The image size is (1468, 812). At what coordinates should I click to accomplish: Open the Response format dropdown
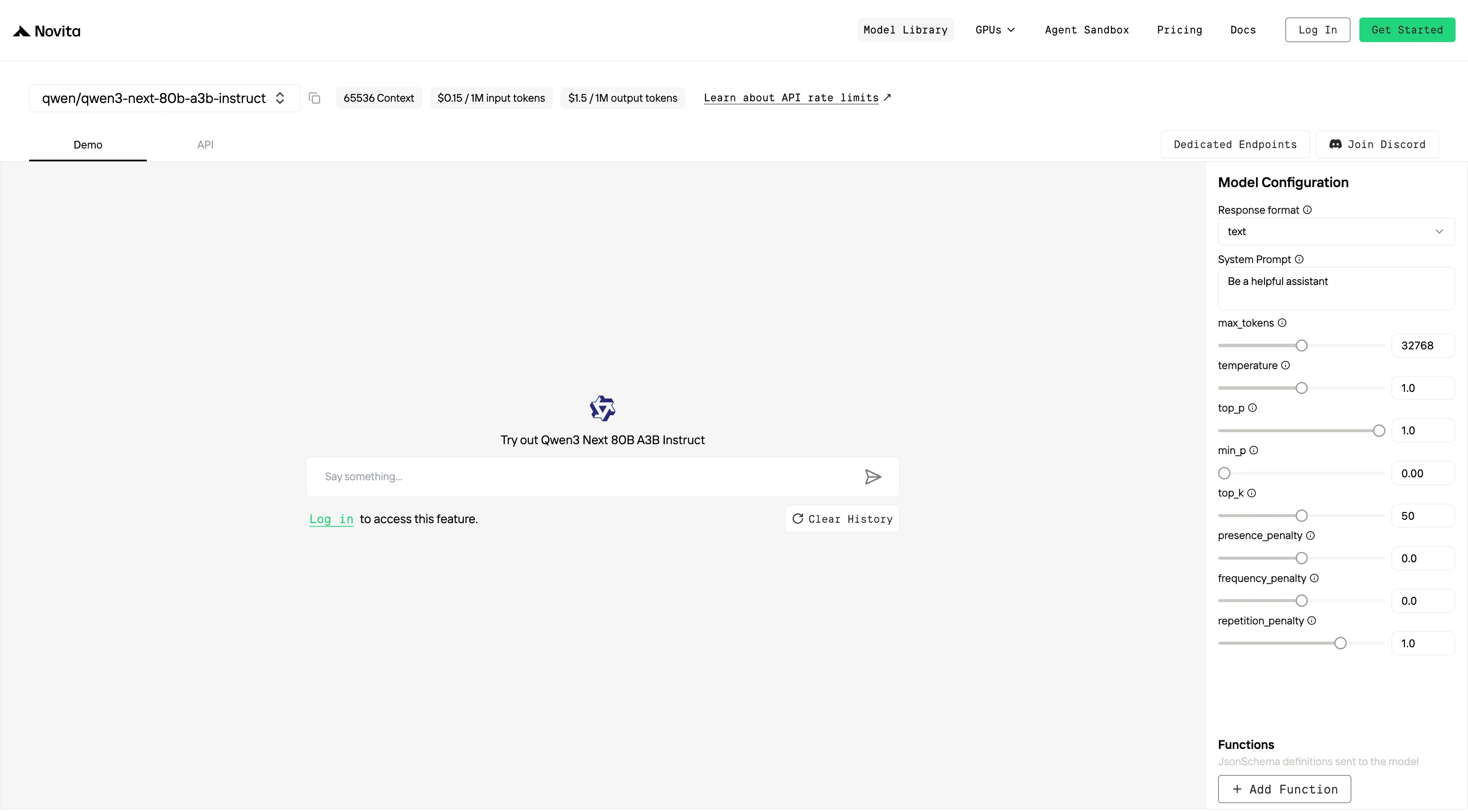[1336, 231]
